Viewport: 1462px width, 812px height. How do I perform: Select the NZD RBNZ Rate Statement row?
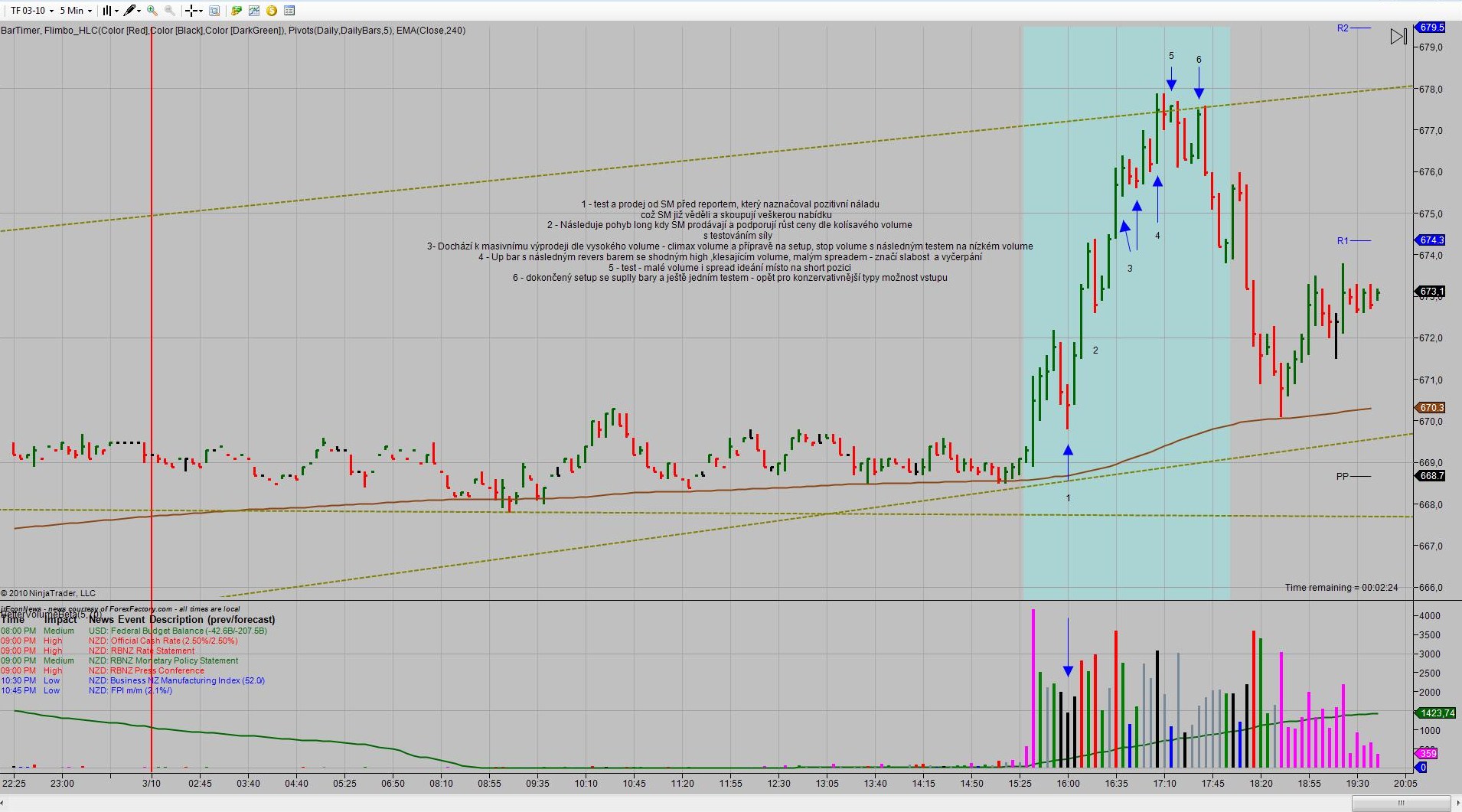click(98, 651)
